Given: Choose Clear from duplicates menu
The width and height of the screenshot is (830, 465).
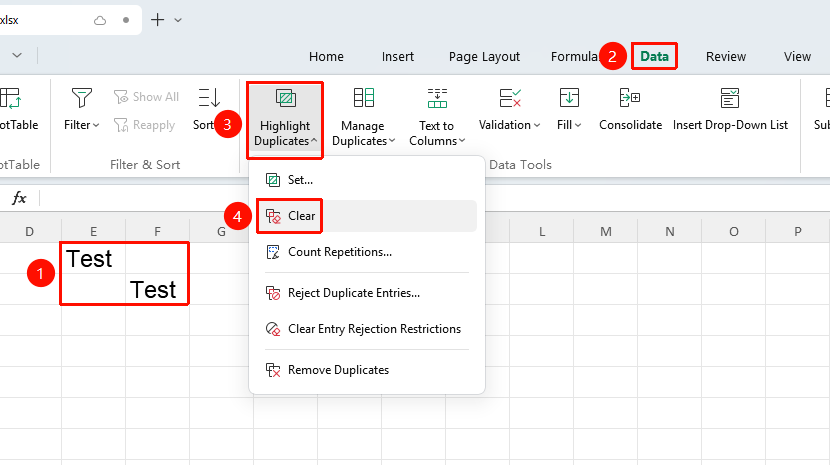Looking at the screenshot, I should pyautogui.click(x=366, y=216).
